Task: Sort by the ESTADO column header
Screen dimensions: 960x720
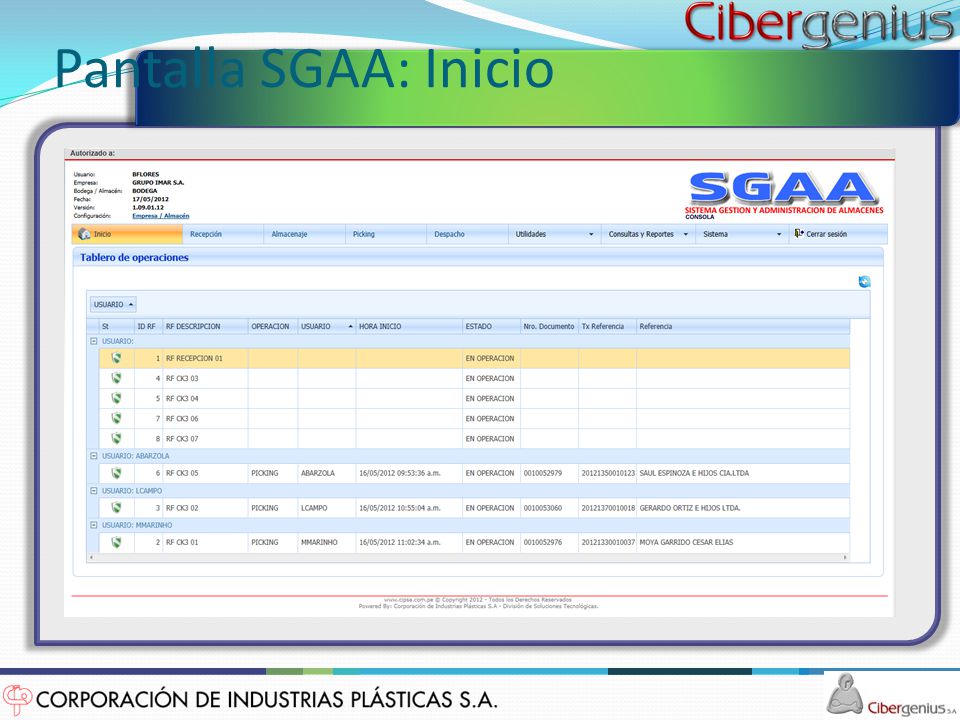Action: [491, 326]
